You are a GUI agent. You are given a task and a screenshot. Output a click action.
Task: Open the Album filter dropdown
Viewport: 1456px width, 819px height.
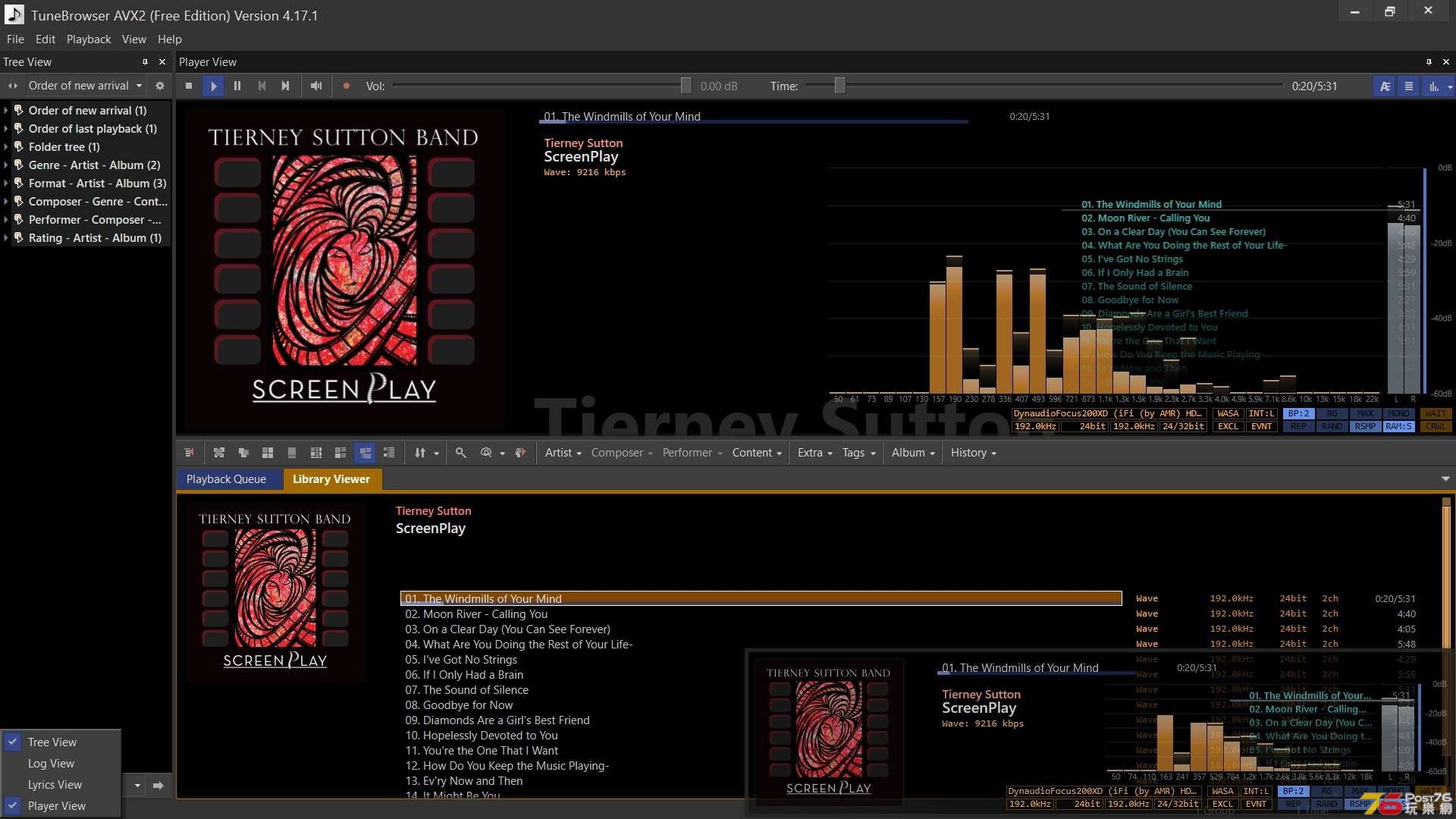point(913,453)
